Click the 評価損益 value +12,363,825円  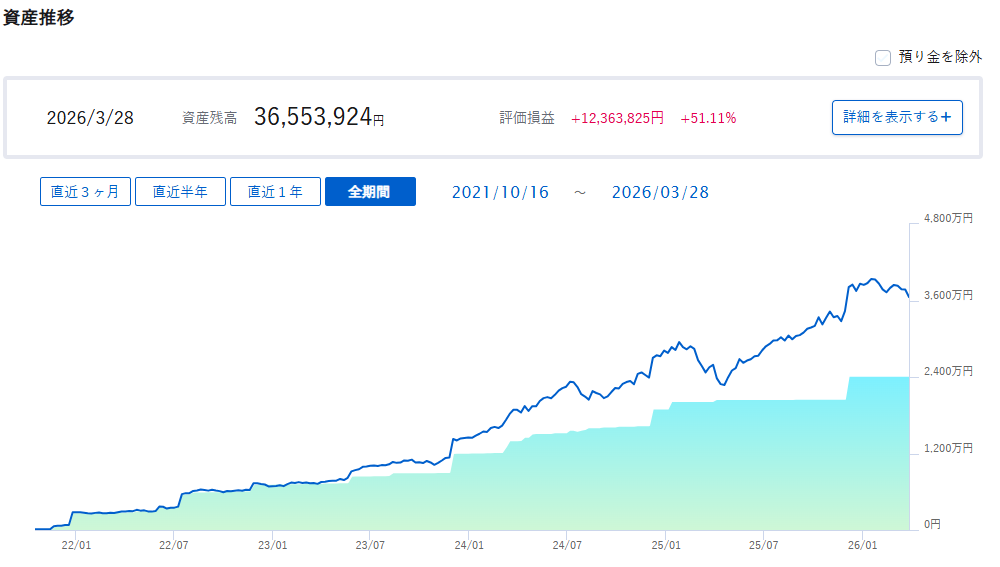(617, 118)
